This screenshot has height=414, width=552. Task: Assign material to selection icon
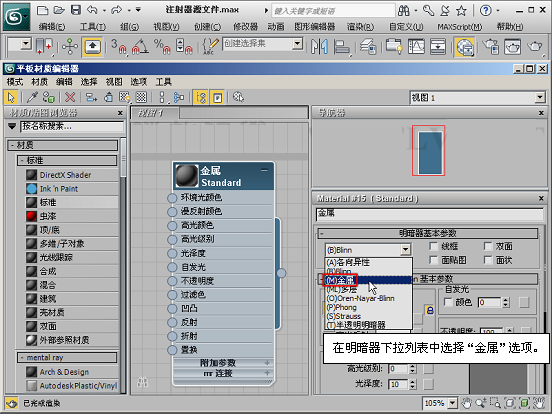point(48,97)
